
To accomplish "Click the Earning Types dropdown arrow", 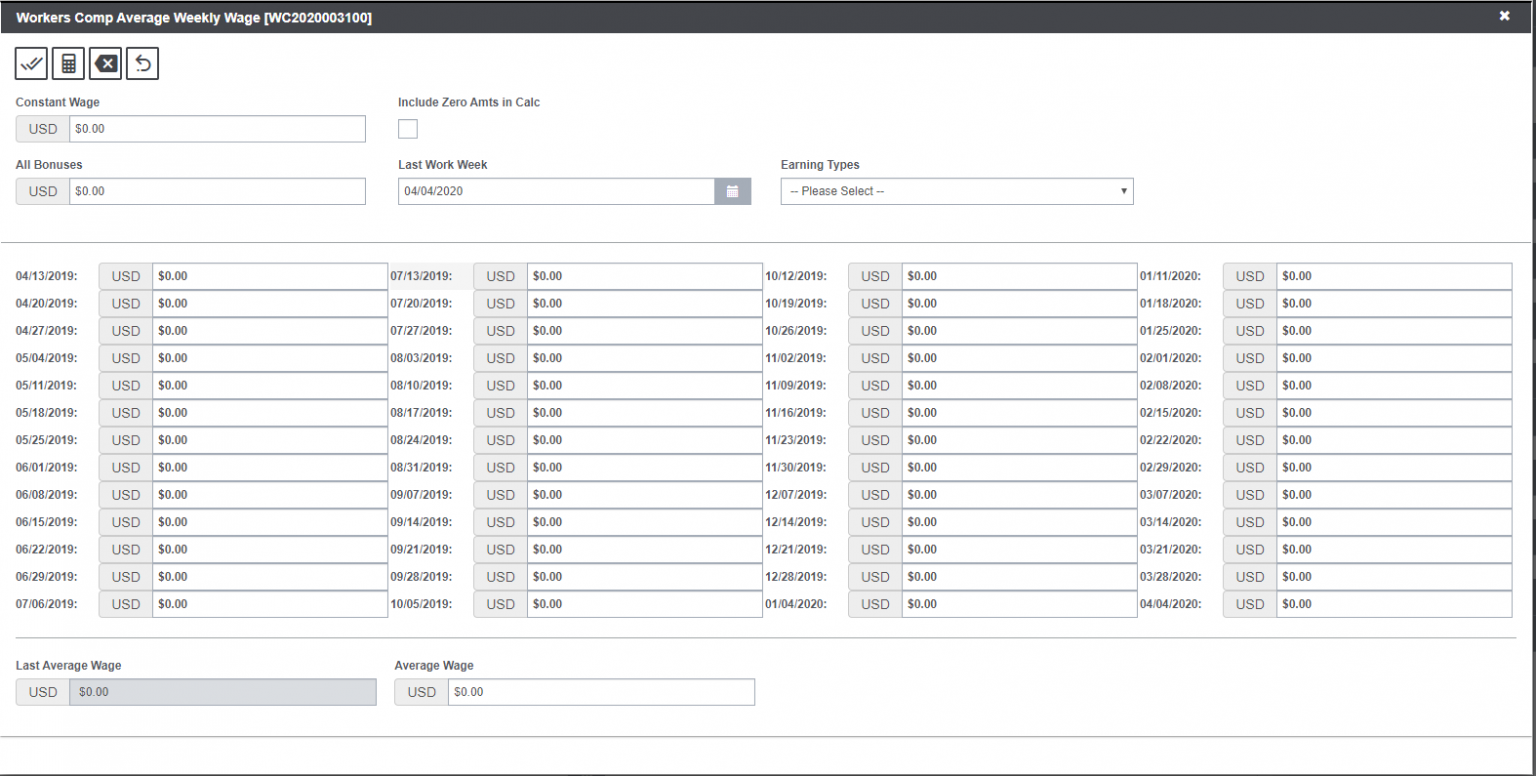I will click(1124, 191).
